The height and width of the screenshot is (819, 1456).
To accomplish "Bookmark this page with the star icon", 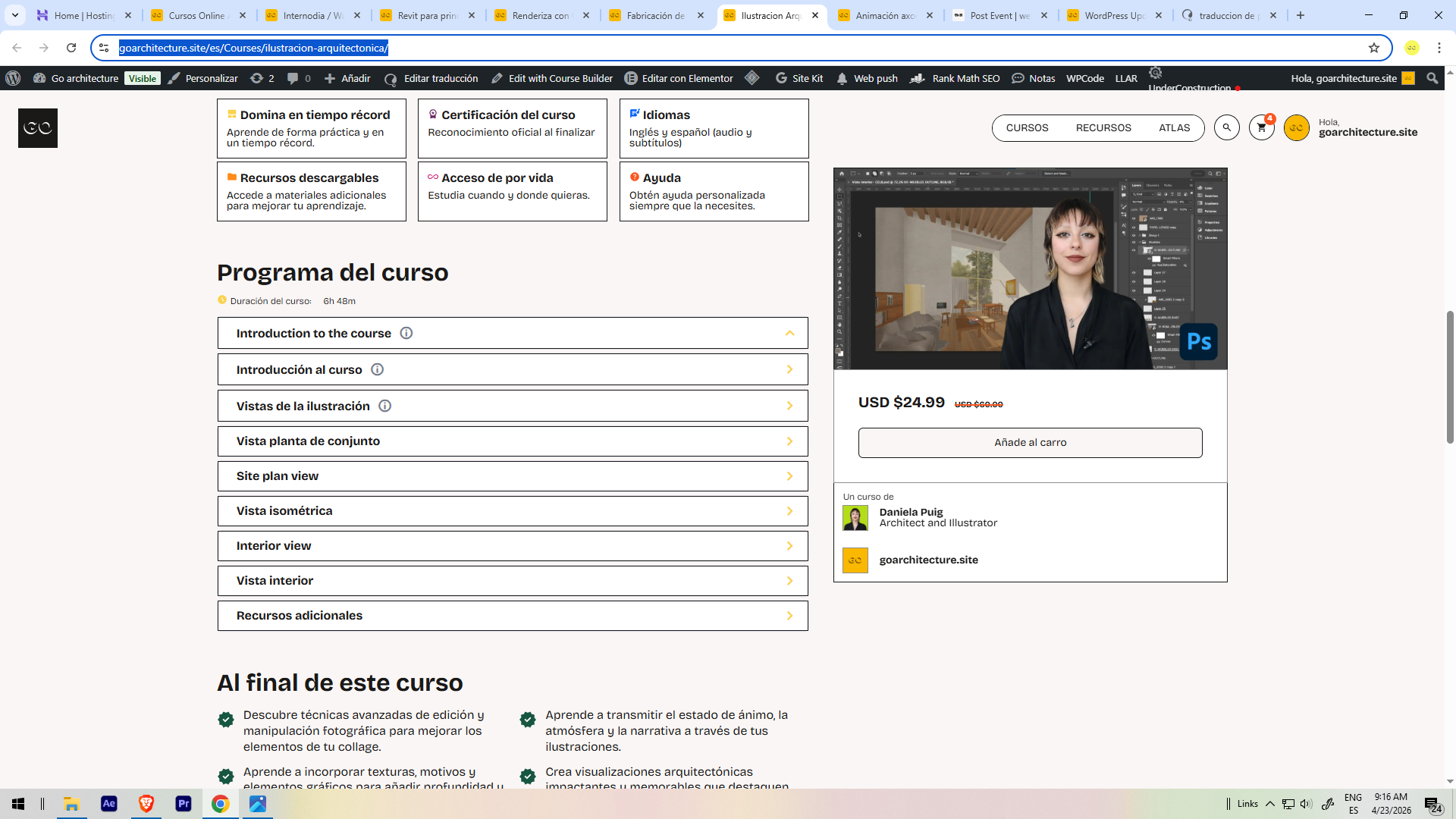I will (1373, 48).
